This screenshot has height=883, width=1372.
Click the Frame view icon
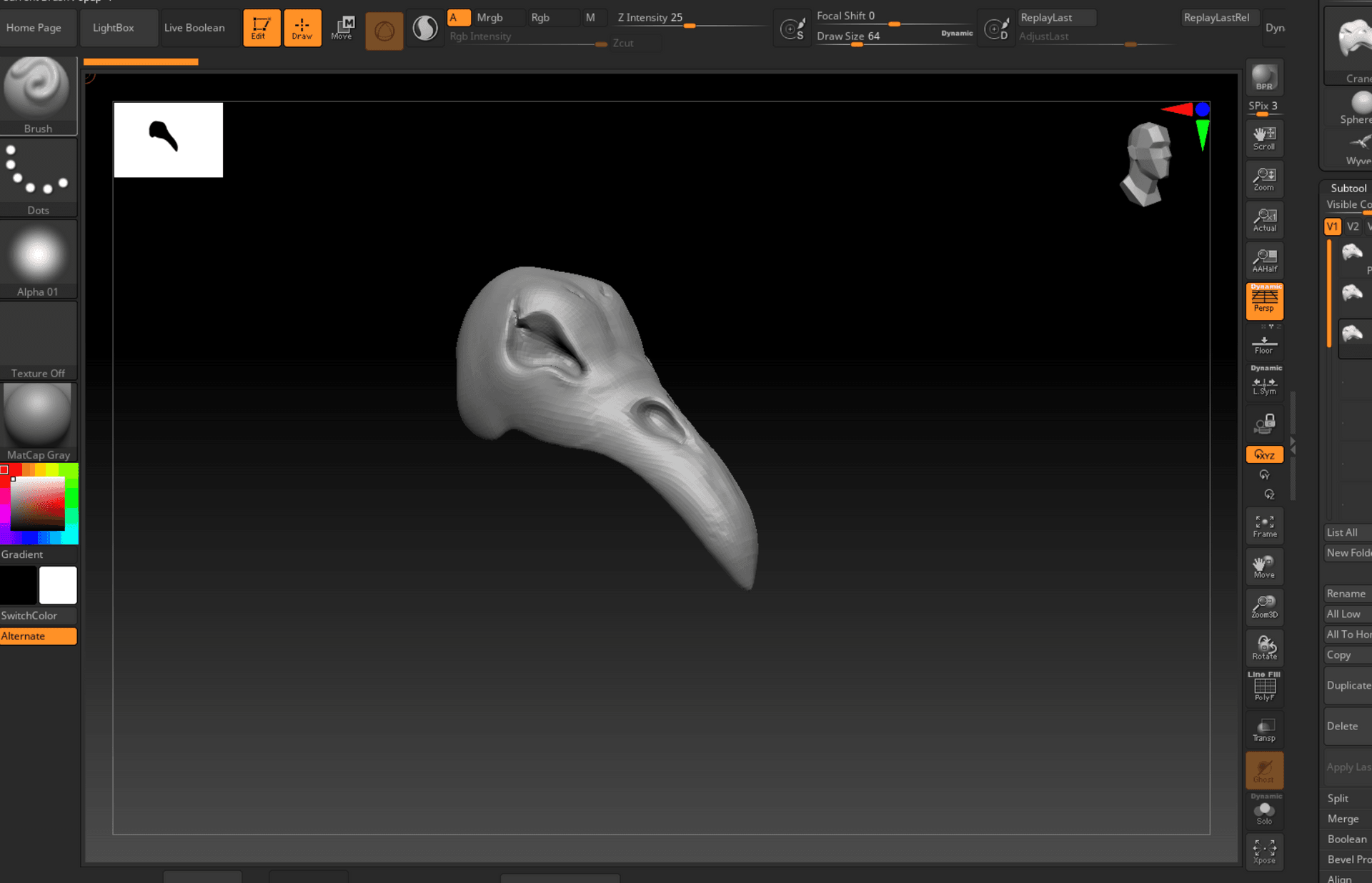[1263, 527]
